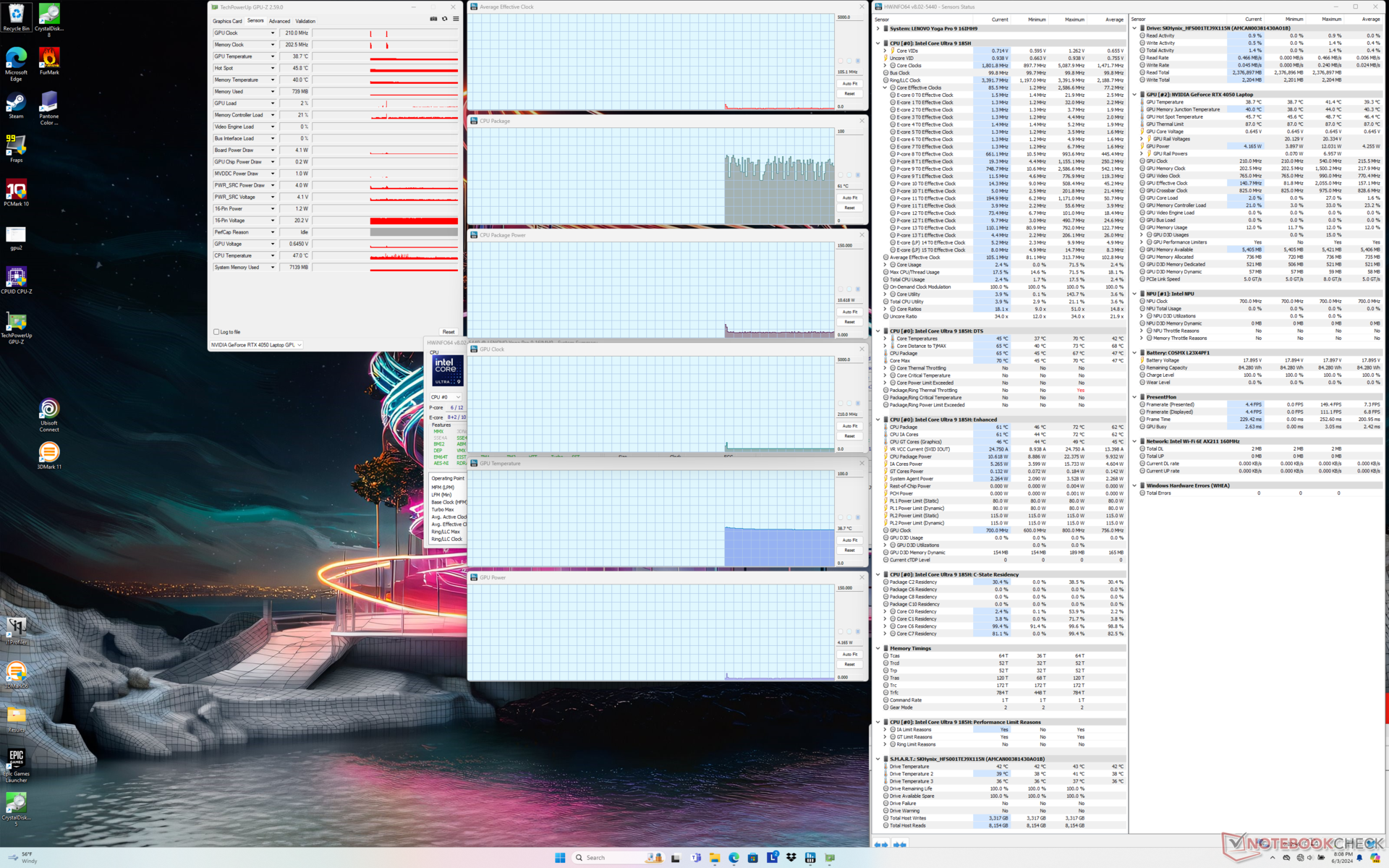Click blue color square in Average Effective Clock graph

coord(858,61)
